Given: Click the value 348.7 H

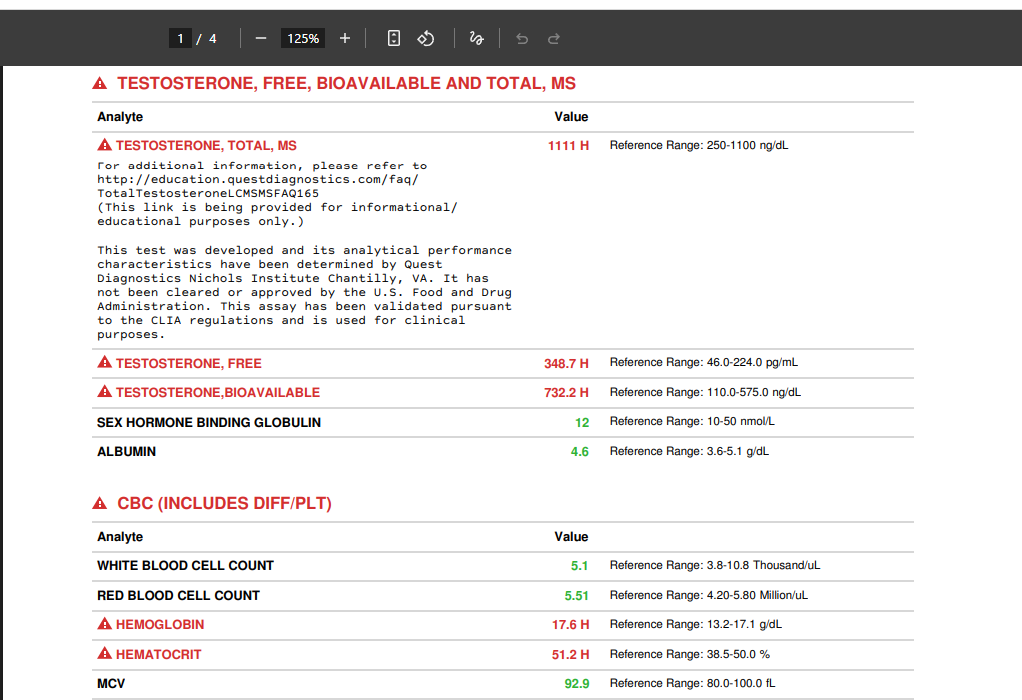Looking at the screenshot, I should [566, 364].
